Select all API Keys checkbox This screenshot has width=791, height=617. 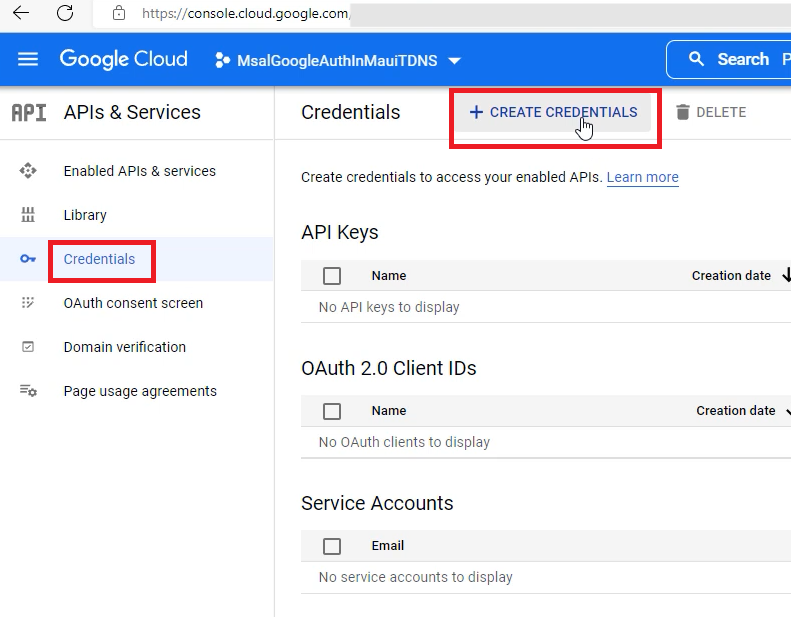pos(332,276)
